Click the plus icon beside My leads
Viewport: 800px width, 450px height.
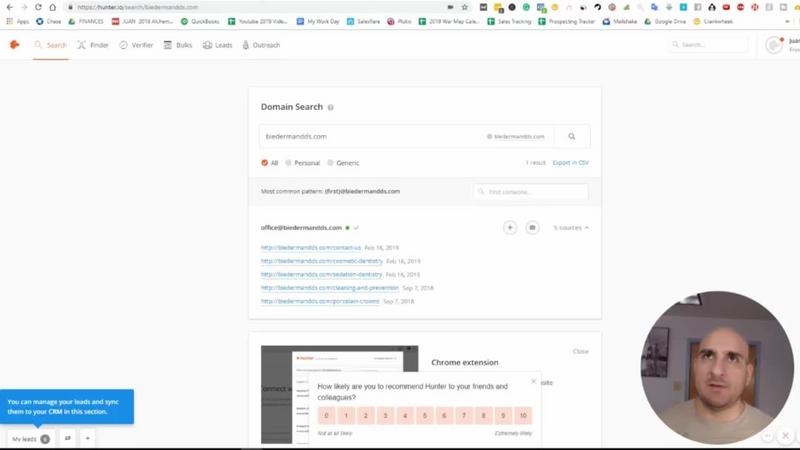tap(87, 438)
